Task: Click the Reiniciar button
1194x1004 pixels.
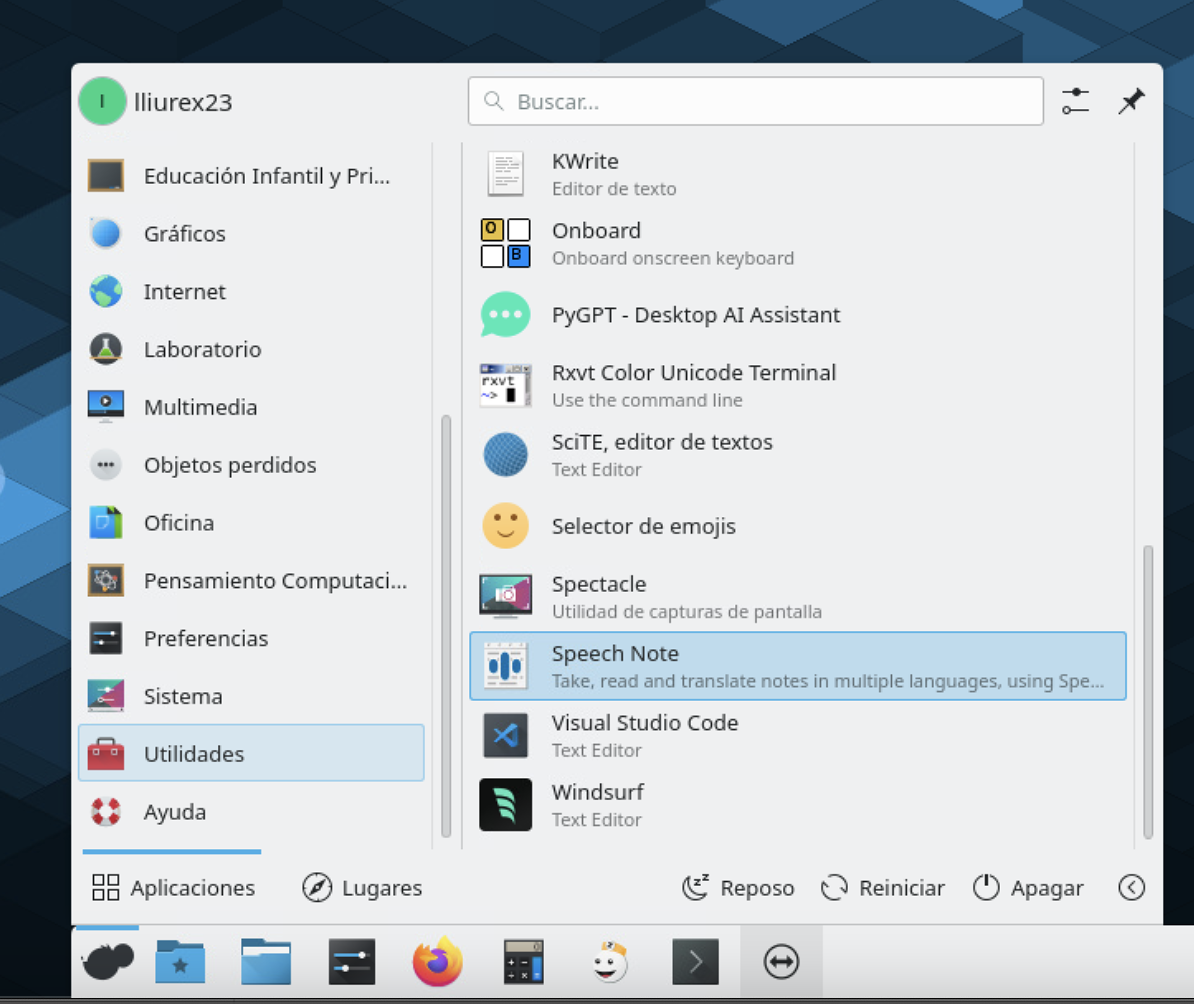Action: click(x=883, y=887)
